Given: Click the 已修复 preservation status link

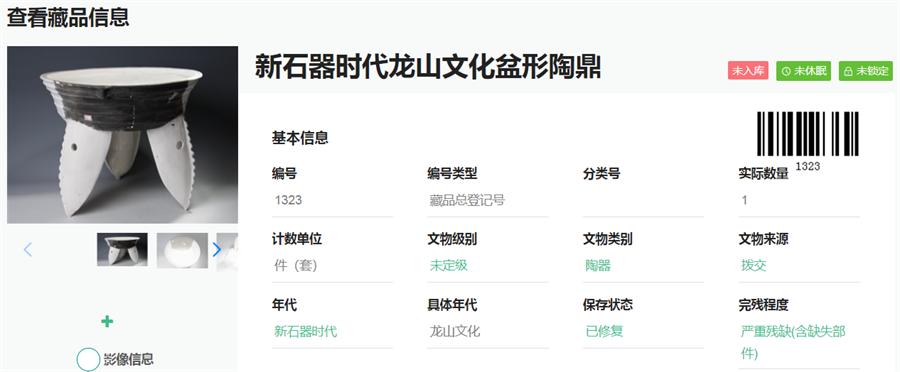Looking at the screenshot, I should pyautogui.click(x=604, y=331).
